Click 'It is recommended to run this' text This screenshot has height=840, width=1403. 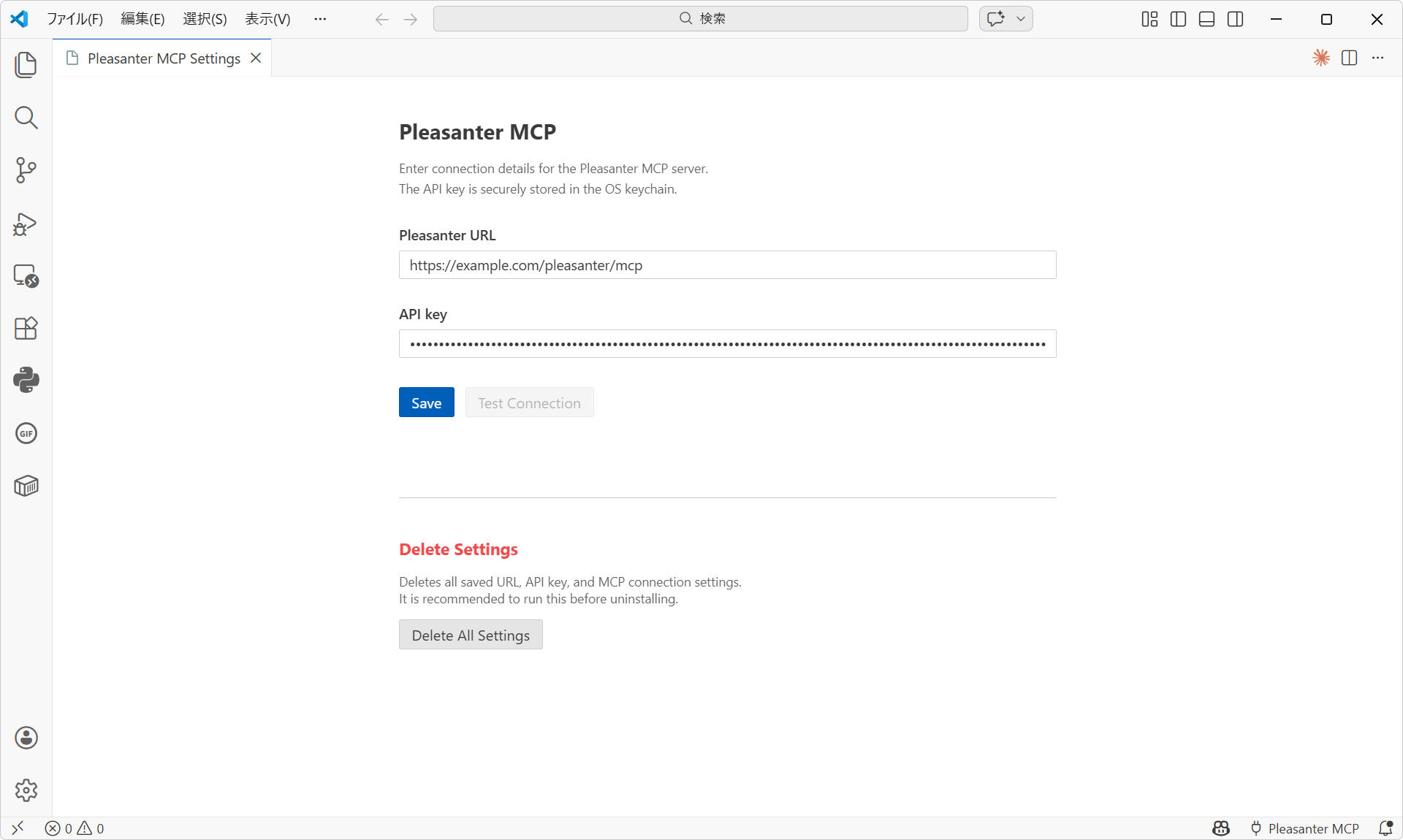coord(539,599)
